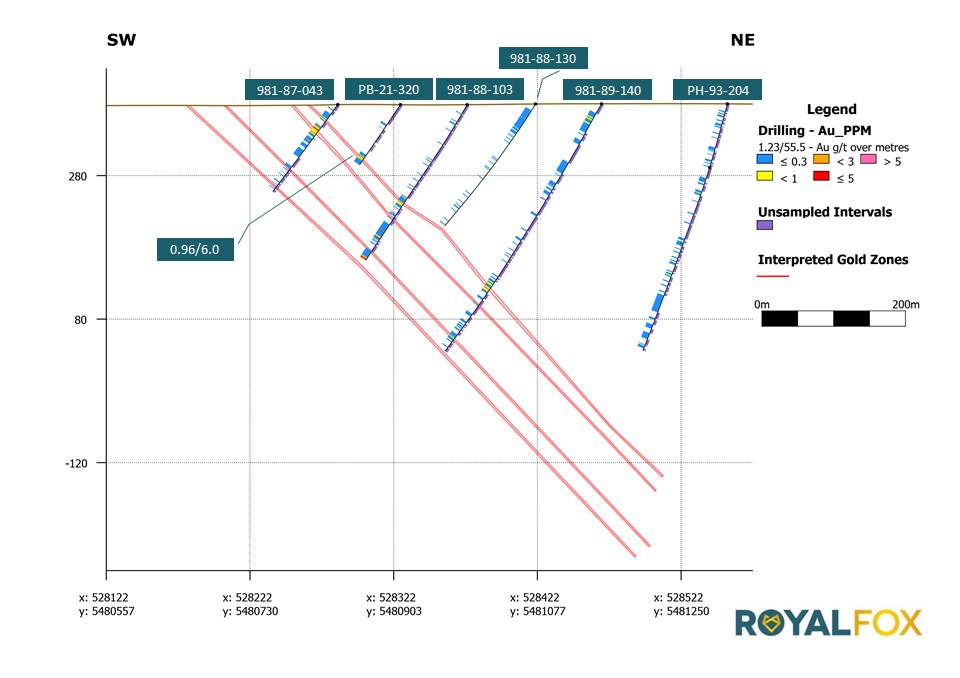Screen dimensions: 960x678
Task: Select drill hole label 981-87-043
Action: (x=289, y=90)
